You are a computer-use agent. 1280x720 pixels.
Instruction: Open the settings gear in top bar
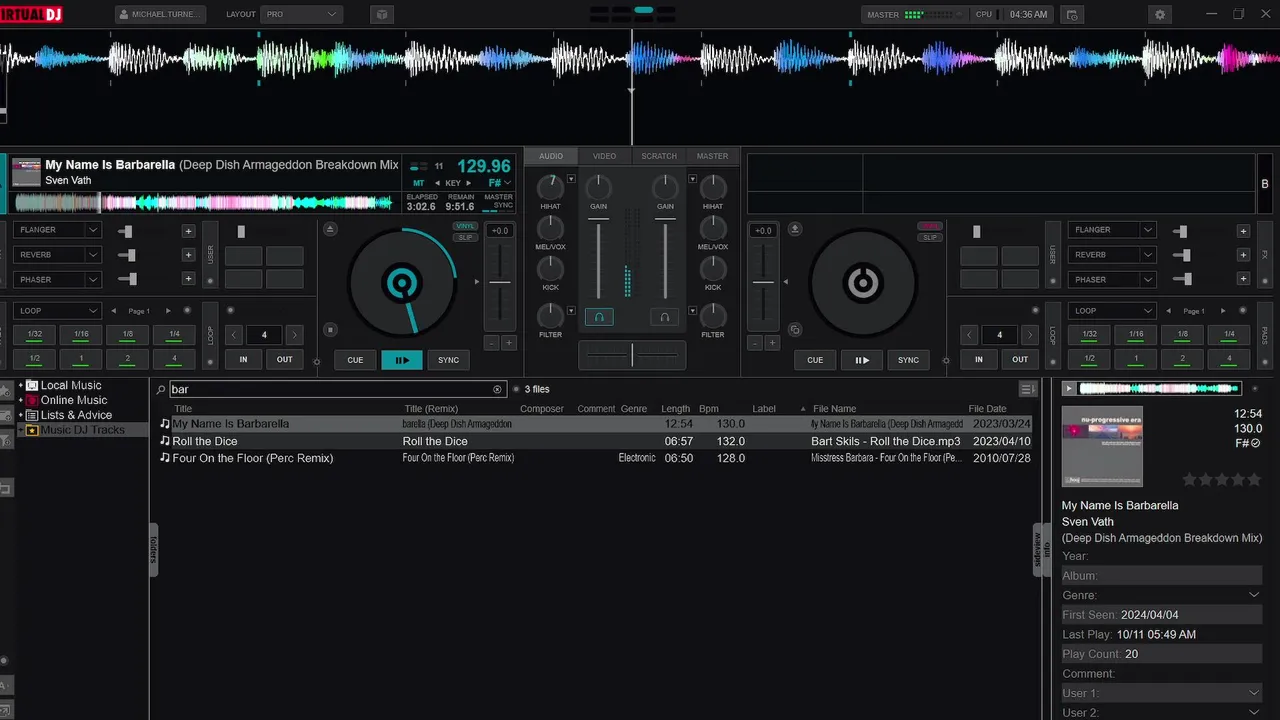click(1160, 15)
